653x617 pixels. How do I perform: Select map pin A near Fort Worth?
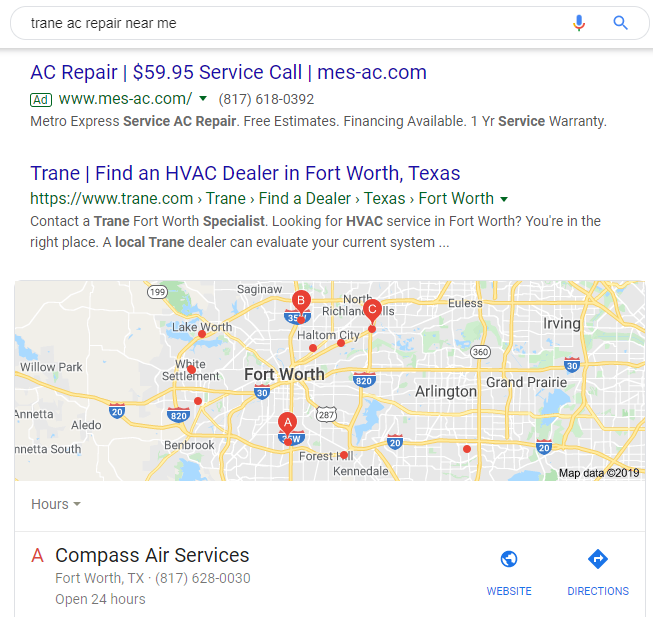pos(287,424)
